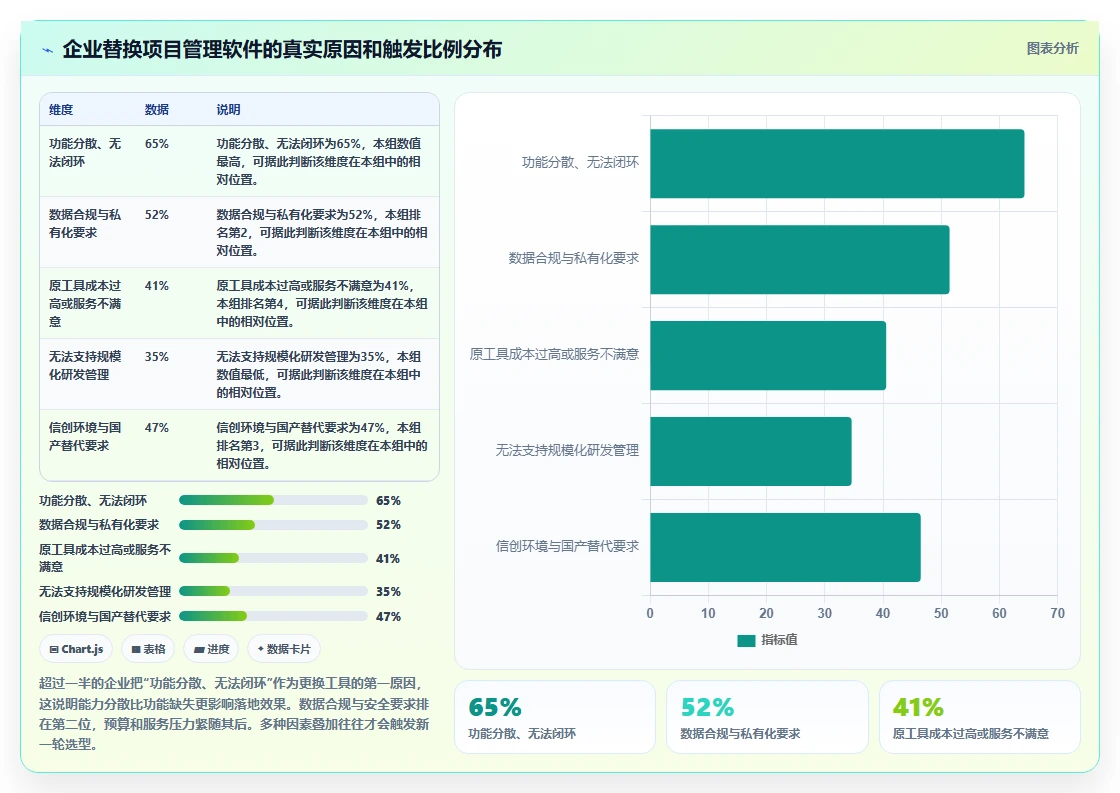This screenshot has width=1120, height=793.
Task: Click the chart bar for 原工具成本过高或服务不满意
Action: 768,355
